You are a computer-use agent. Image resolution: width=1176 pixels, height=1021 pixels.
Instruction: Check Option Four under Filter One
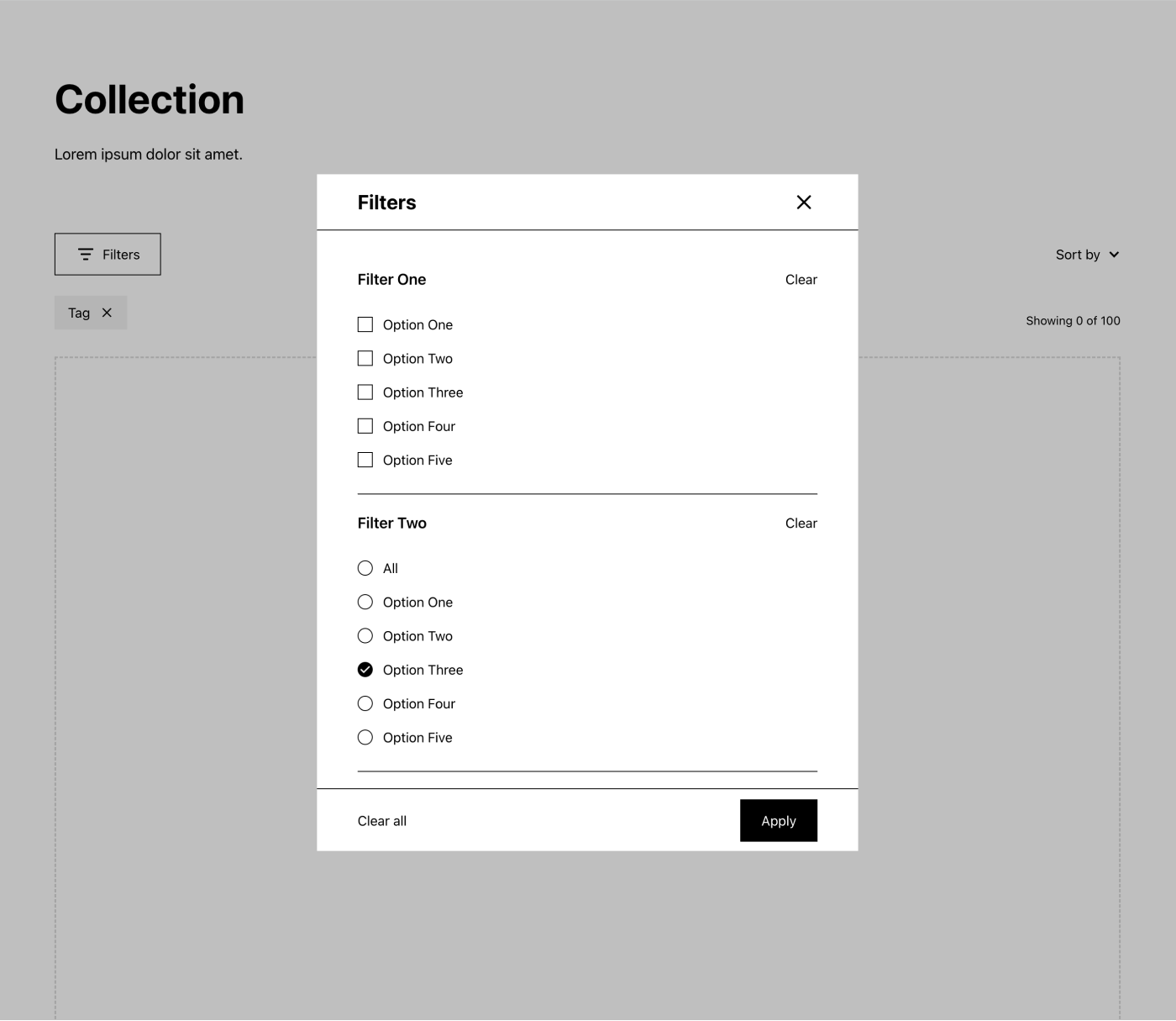pos(365,426)
